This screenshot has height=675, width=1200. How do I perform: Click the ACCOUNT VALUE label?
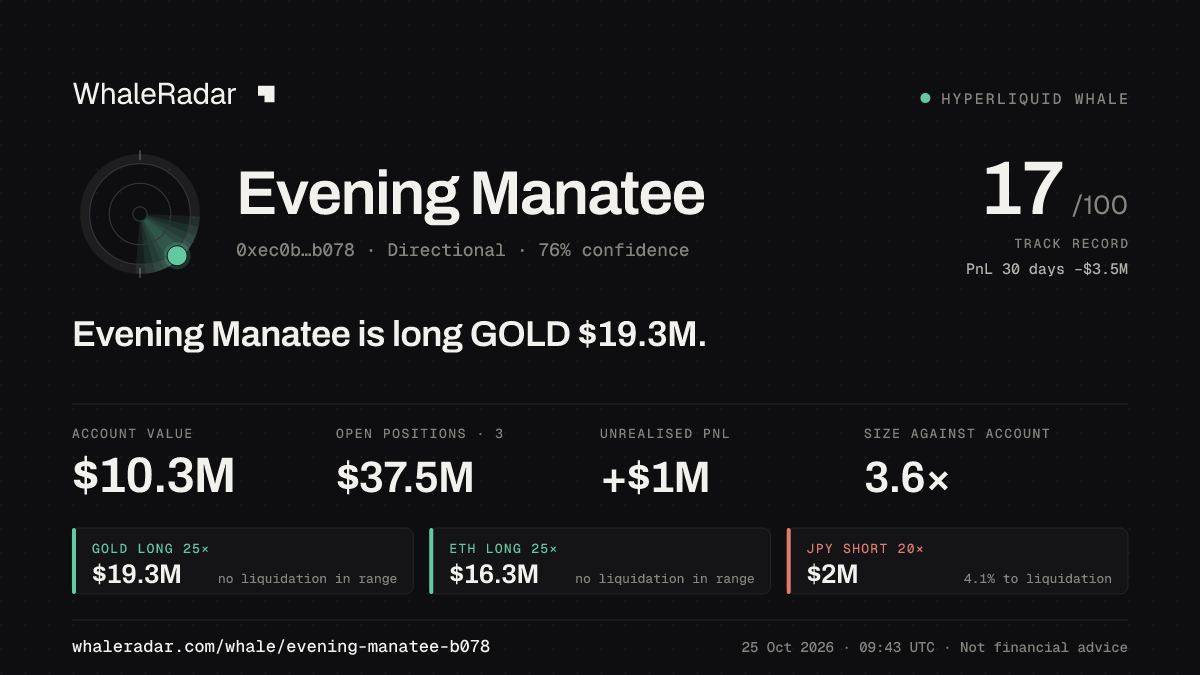click(133, 434)
